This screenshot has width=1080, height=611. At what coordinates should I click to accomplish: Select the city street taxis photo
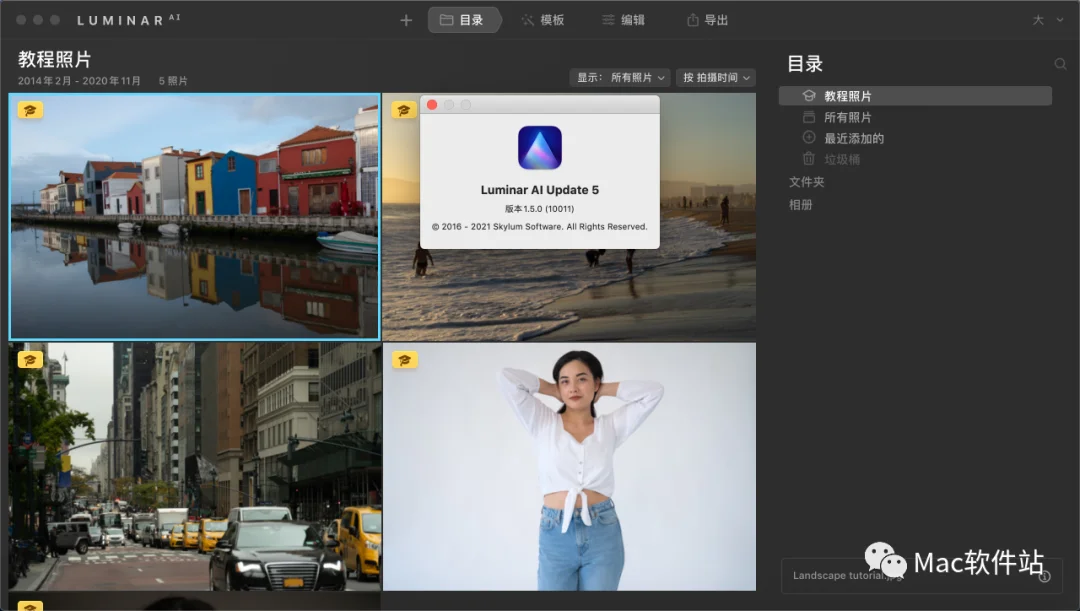[195, 466]
